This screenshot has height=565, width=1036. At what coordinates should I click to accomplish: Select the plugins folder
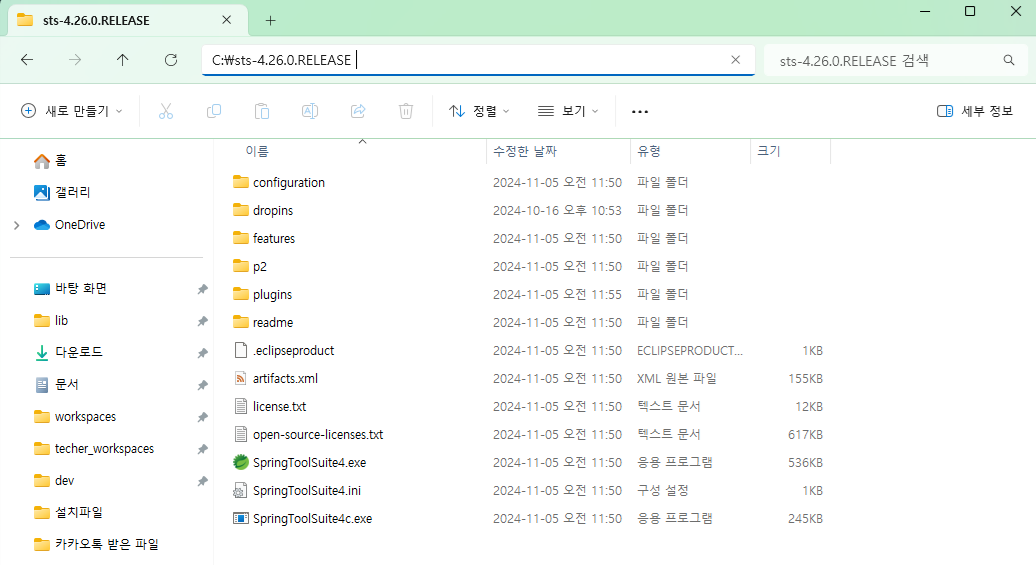[262, 294]
